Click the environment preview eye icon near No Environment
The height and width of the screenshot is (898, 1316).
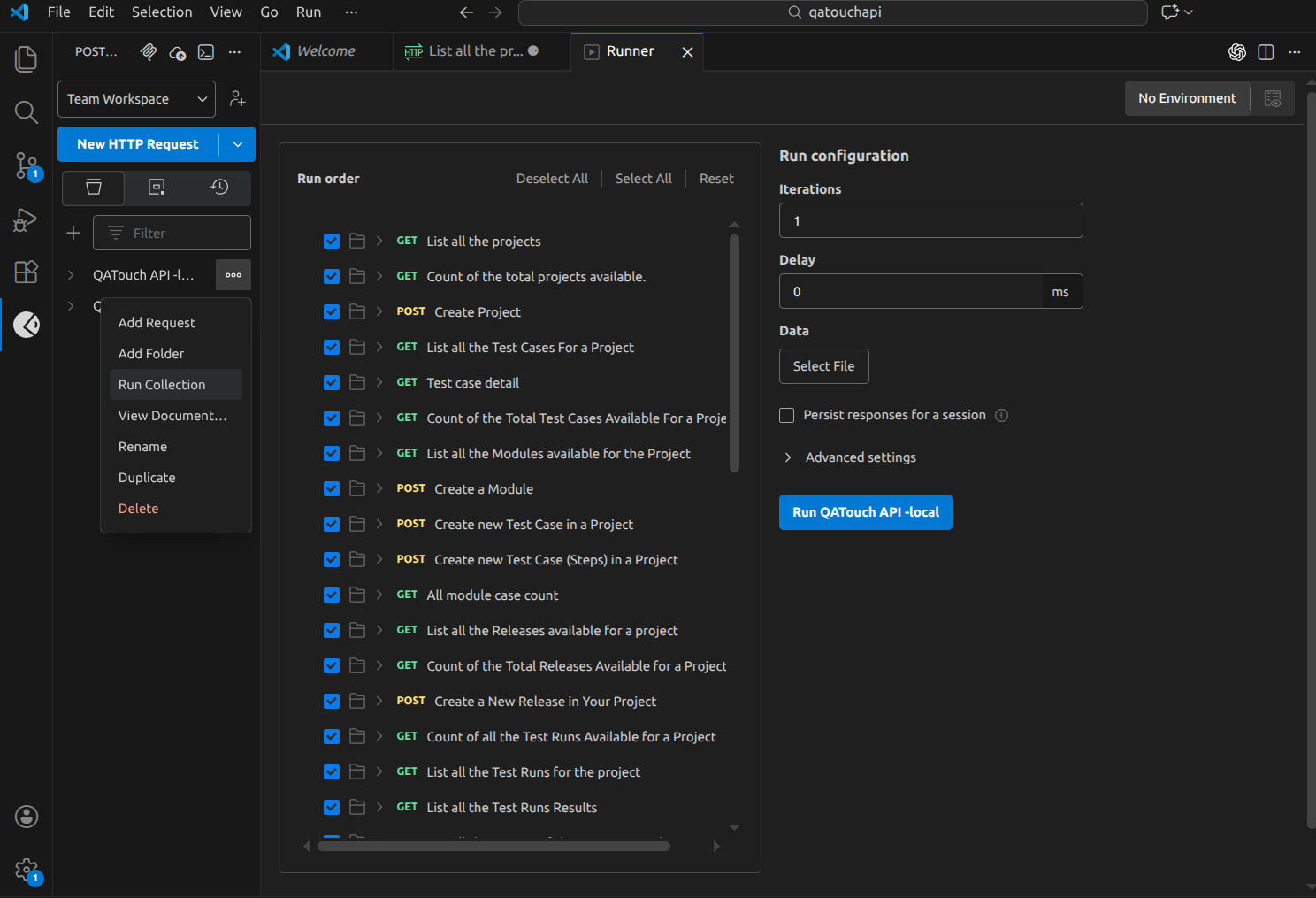tap(1273, 98)
